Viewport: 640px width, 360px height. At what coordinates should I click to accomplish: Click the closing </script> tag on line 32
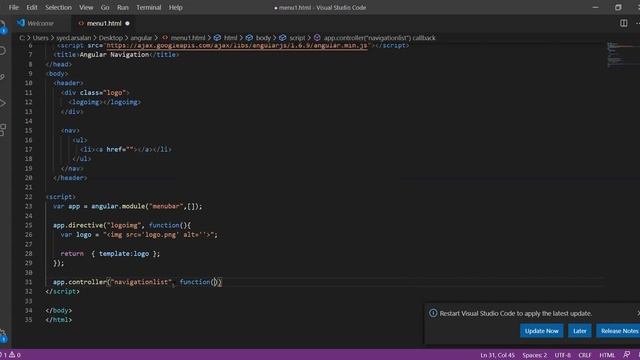coord(63,291)
